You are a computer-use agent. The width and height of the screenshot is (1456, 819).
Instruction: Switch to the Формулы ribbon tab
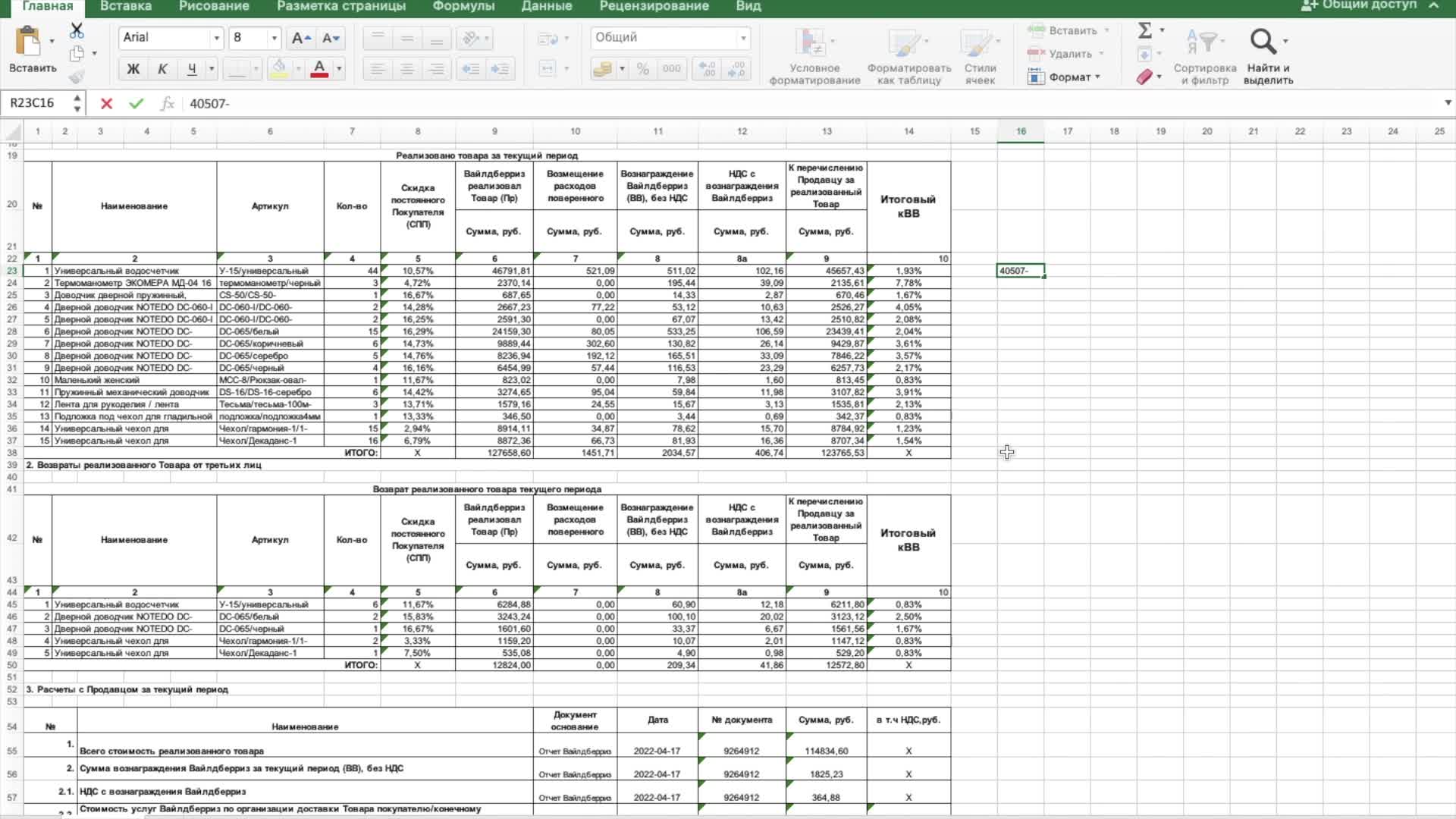463,6
